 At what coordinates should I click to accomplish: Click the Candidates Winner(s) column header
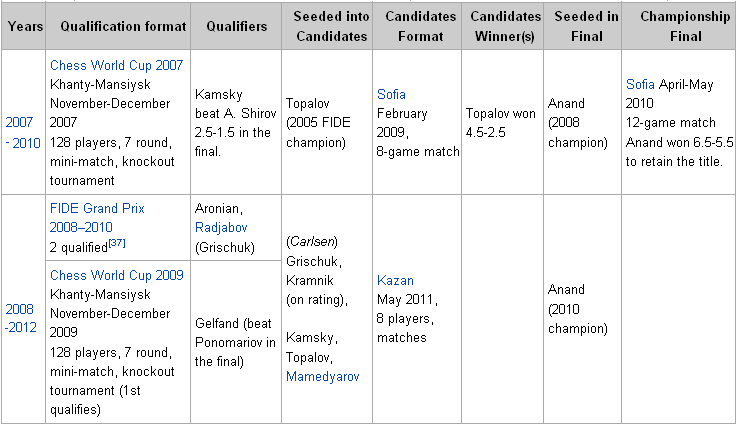click(503, 26)
